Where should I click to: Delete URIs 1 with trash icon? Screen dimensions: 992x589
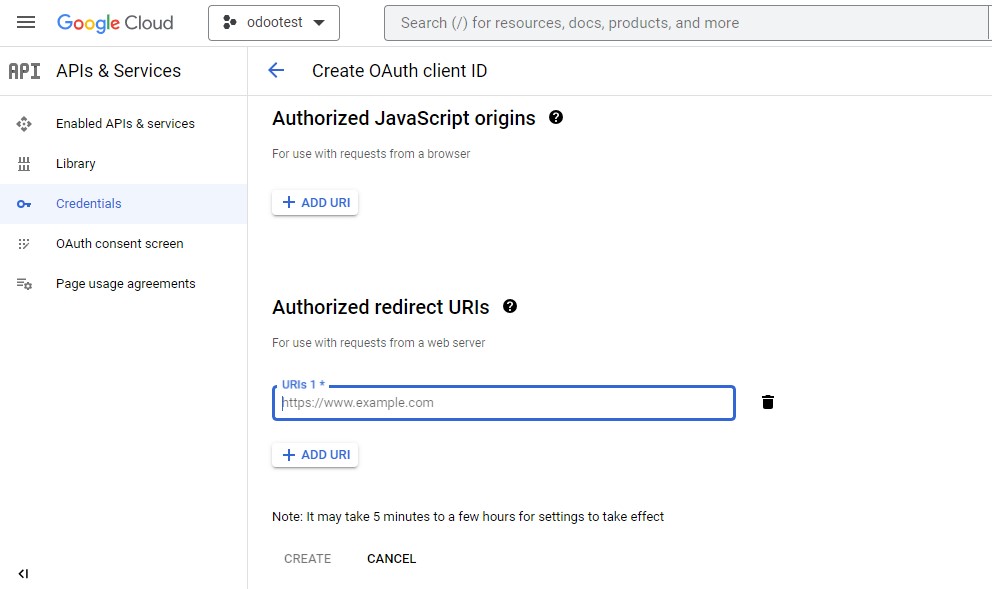coord(767,402)
